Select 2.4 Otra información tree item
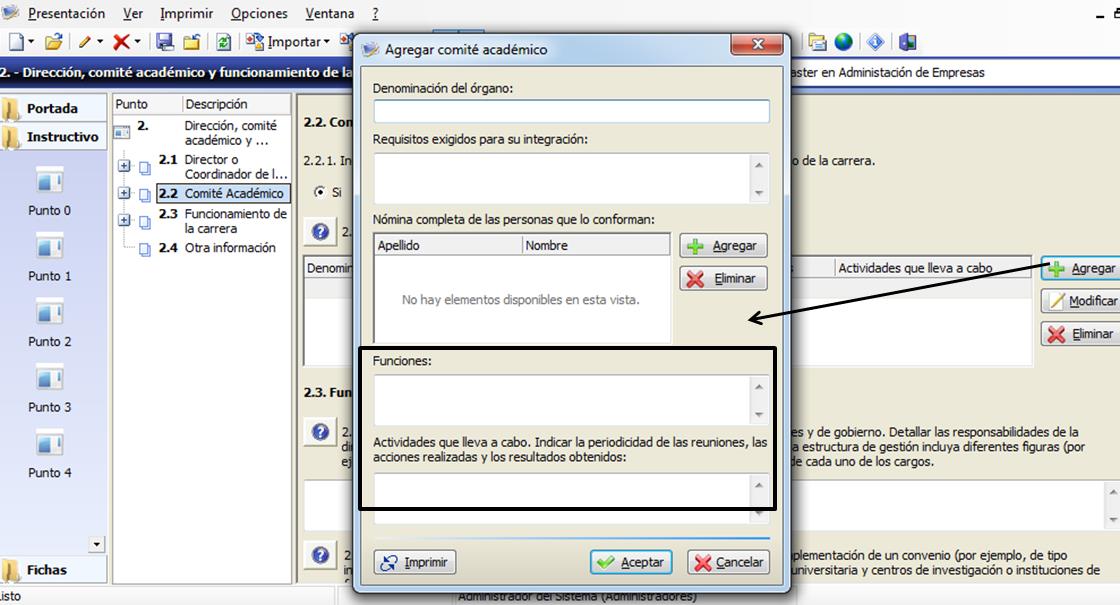Viewport: 1120px width, 605px height. (229, 248)
